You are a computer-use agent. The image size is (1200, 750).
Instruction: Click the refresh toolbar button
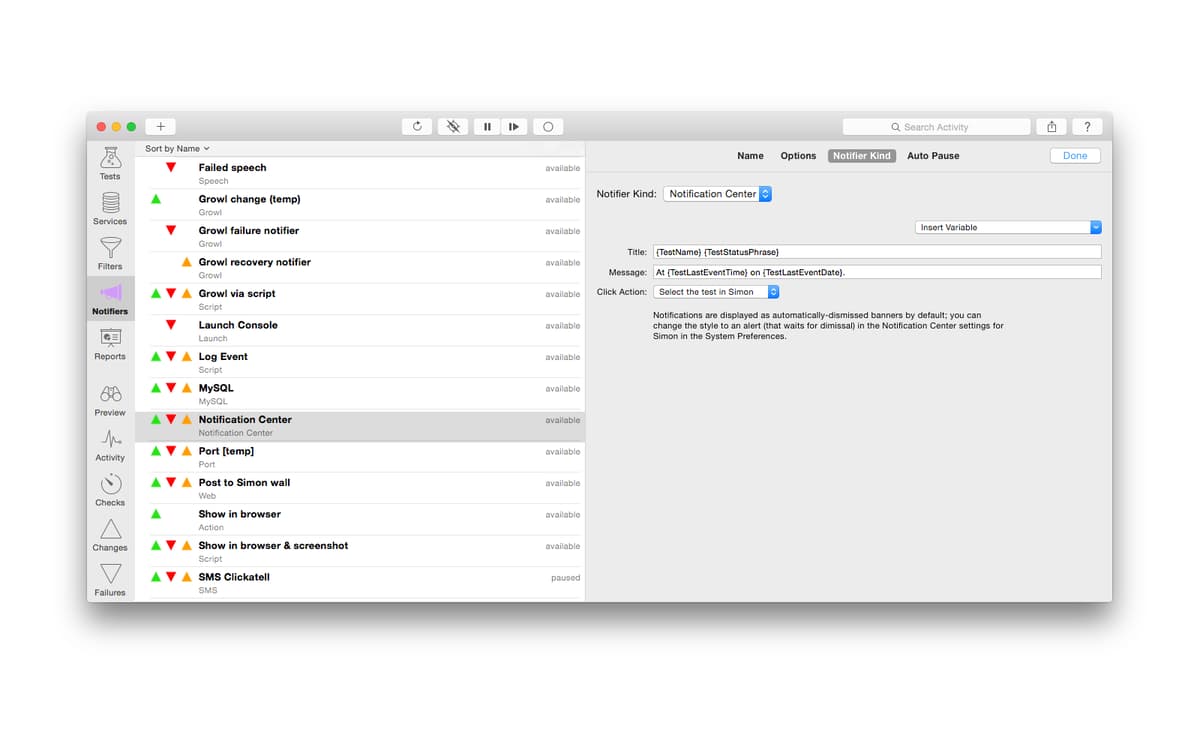(417, 127)
